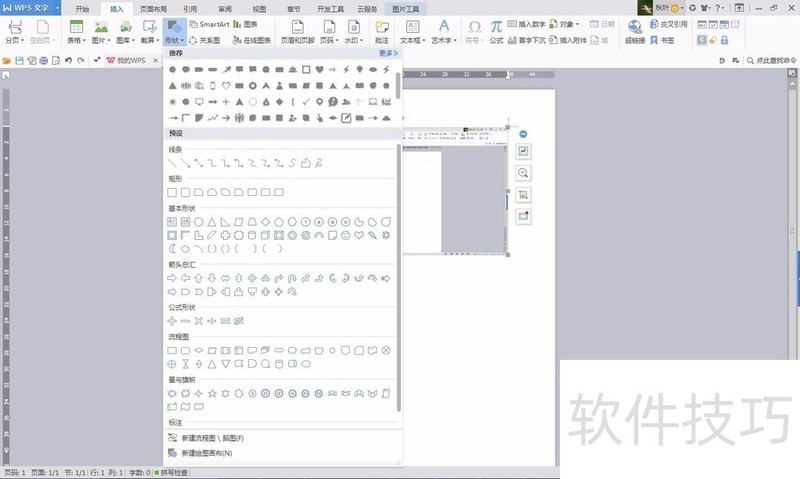Viewport: 800px width, 479px height.
Task: Select the smiley face shape
Action: 345,235
